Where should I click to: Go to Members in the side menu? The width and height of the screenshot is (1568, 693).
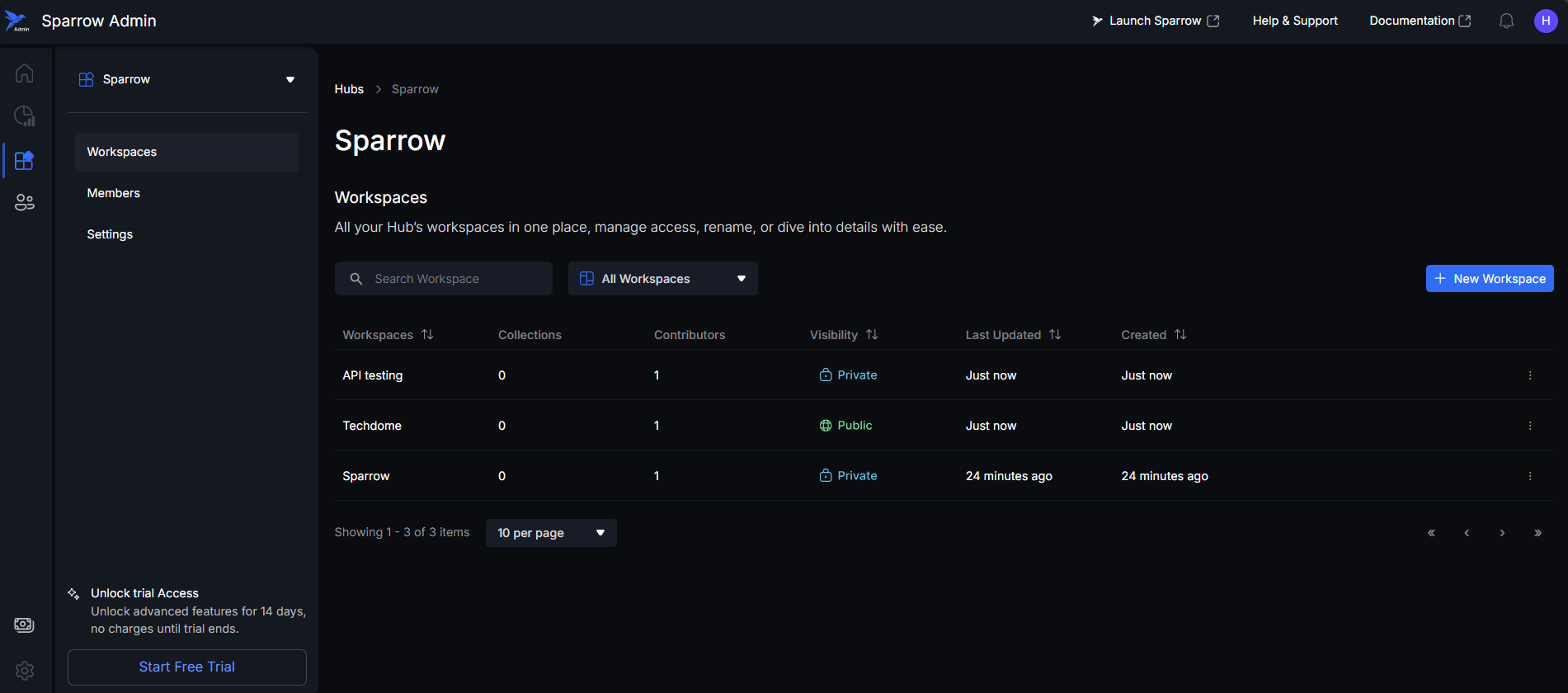(x=114, y=193)
